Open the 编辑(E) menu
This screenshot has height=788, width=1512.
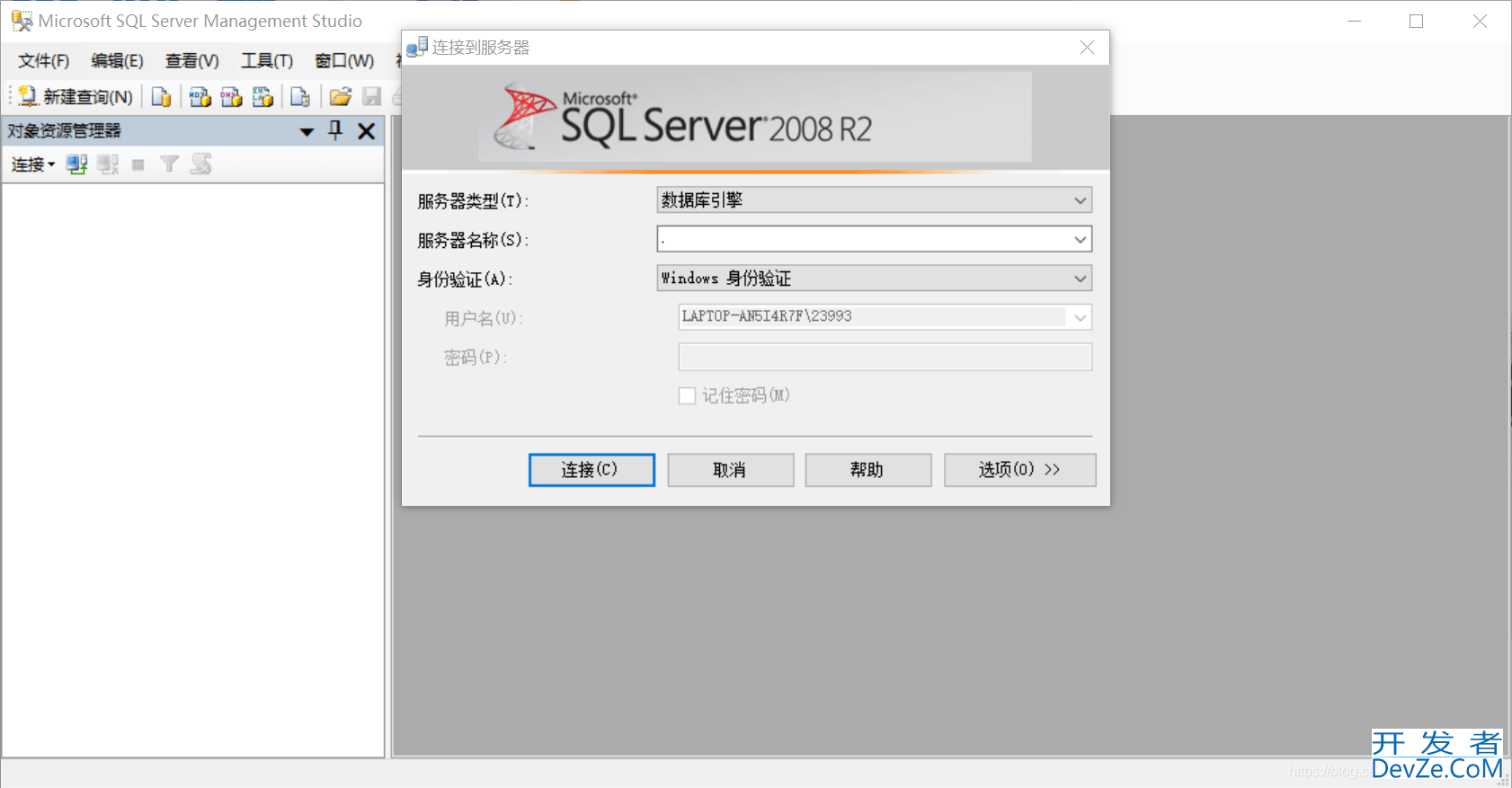[x=117, y=60]
